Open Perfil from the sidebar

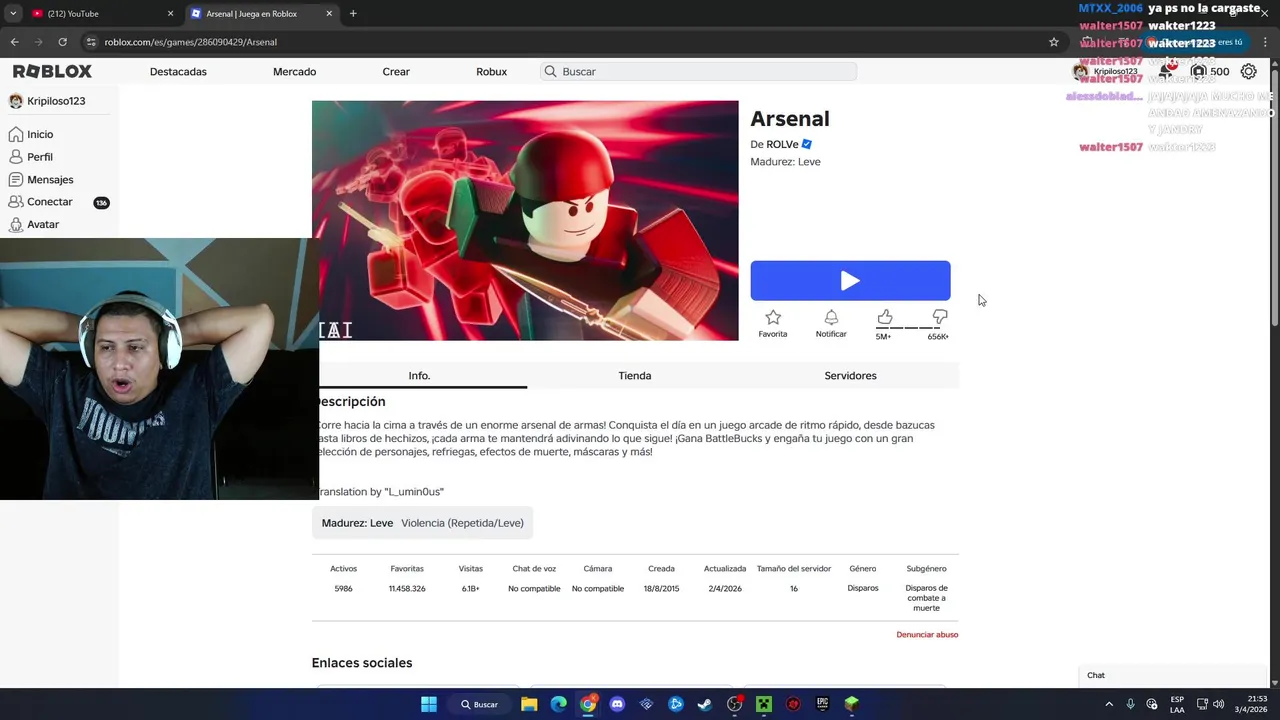coord(40,157)
